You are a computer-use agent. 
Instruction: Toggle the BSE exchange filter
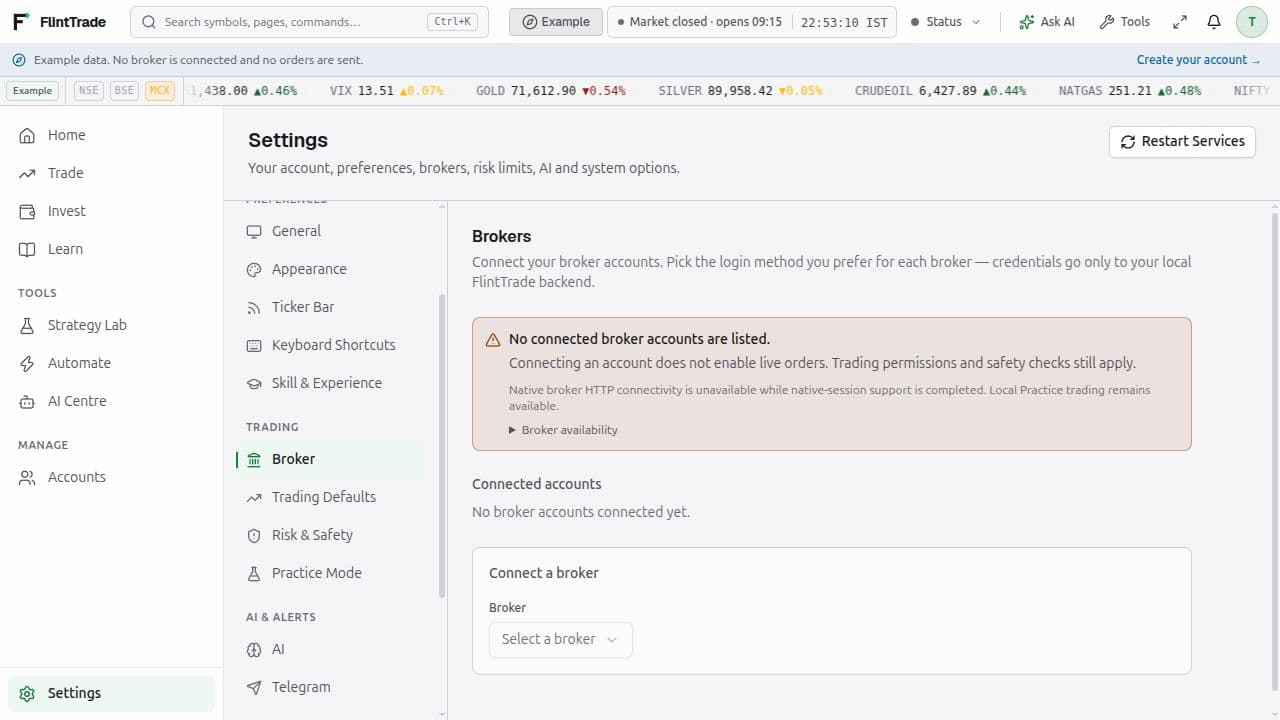coord(124,91)
